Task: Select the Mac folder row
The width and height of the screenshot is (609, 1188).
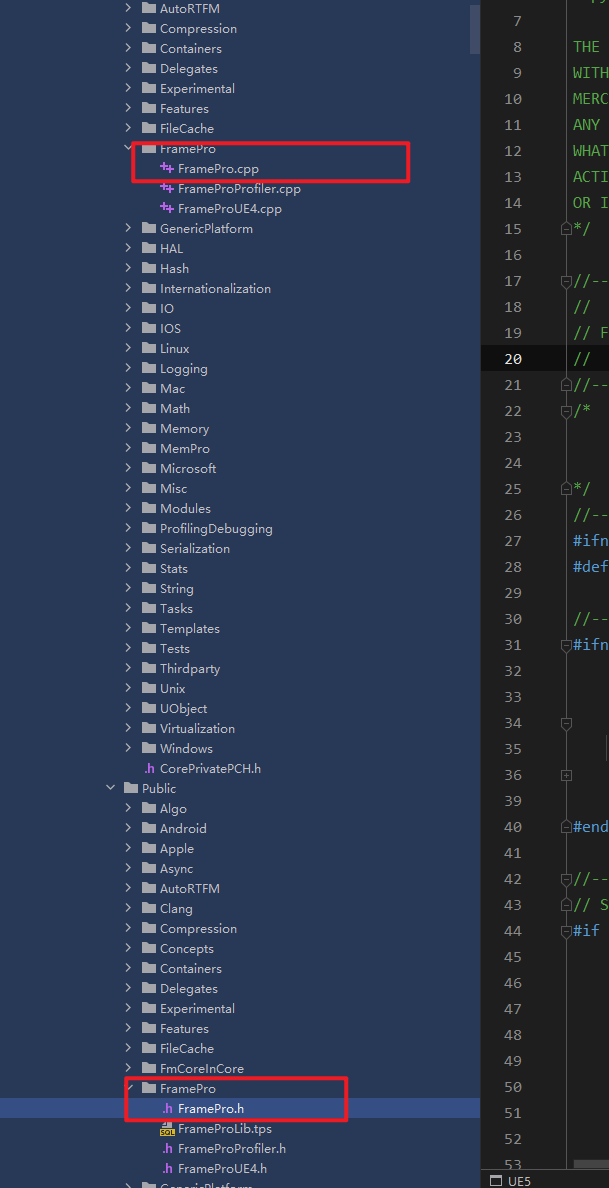Action: pyautogui.click(x=240, y=389)
